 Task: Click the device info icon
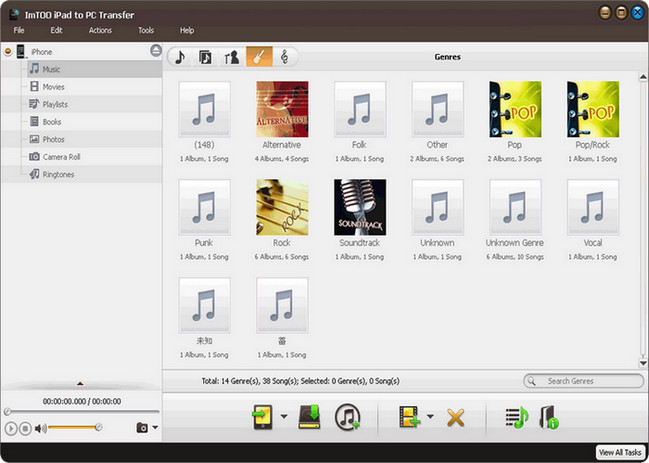pyautogui.click(x=549, y=417)
